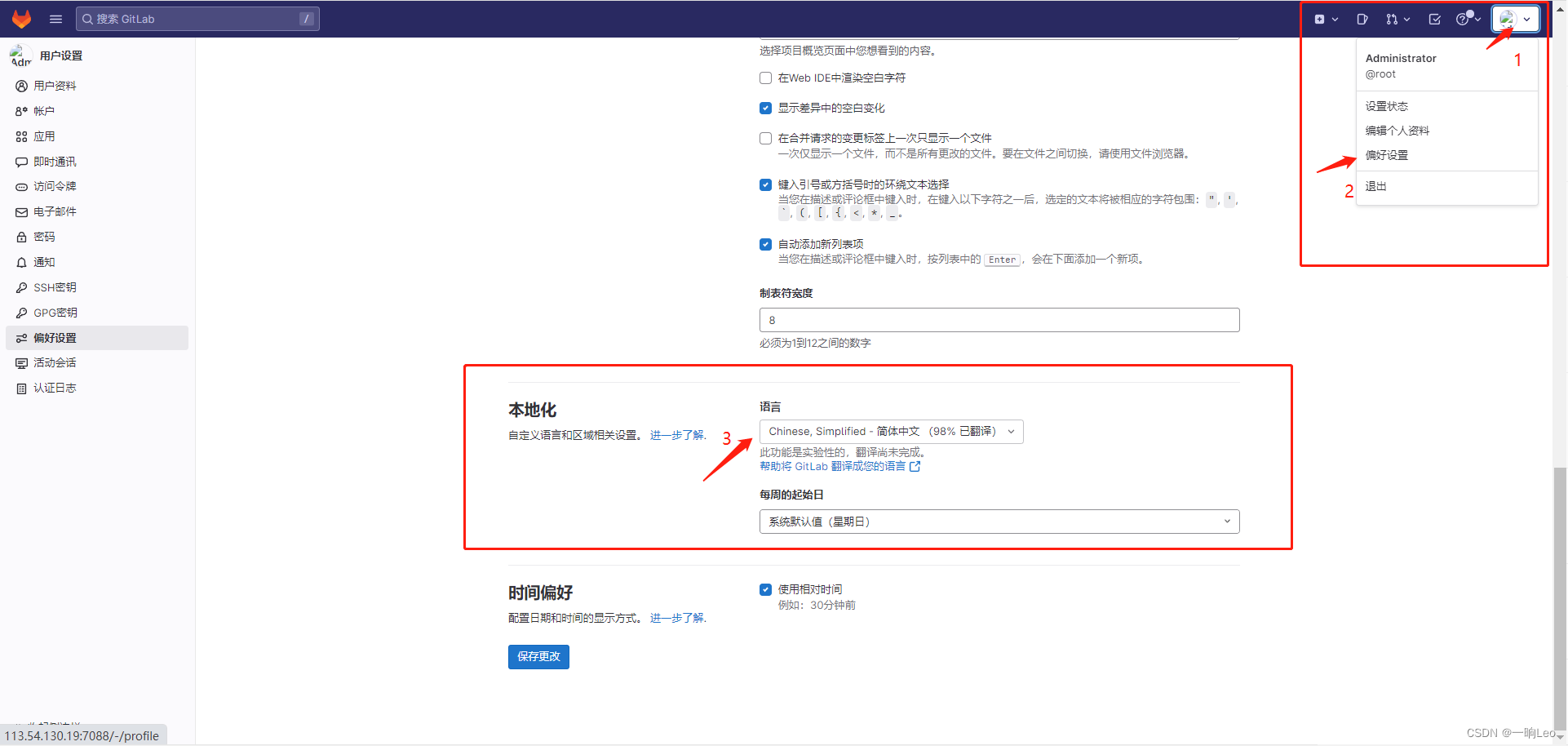Open the help question mark menu

coord(1468,19)
